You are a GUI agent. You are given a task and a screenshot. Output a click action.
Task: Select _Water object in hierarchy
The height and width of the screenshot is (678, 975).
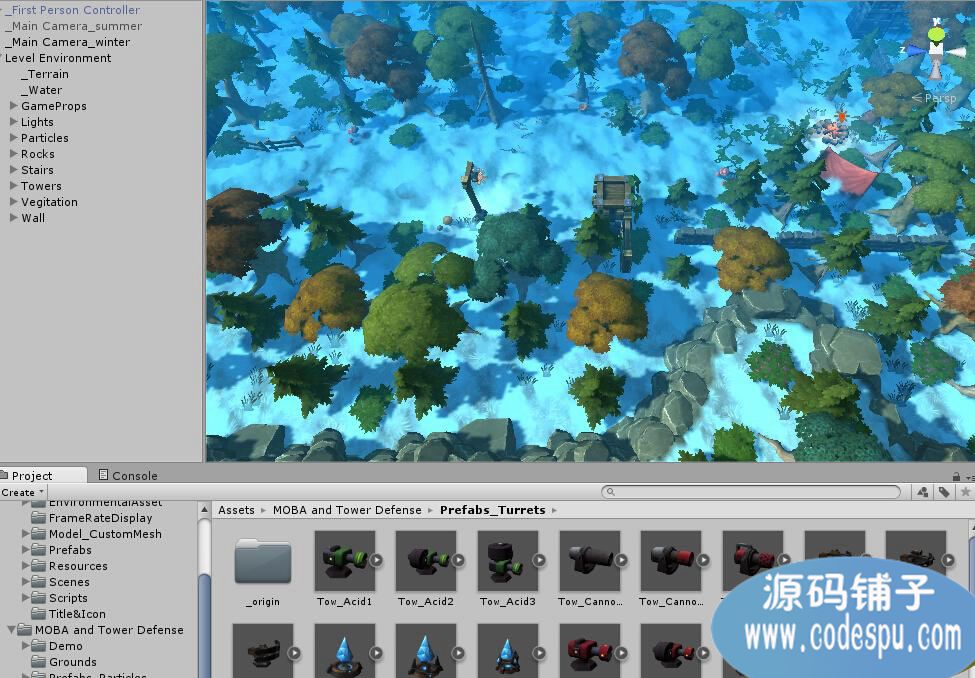pos(41,90)
